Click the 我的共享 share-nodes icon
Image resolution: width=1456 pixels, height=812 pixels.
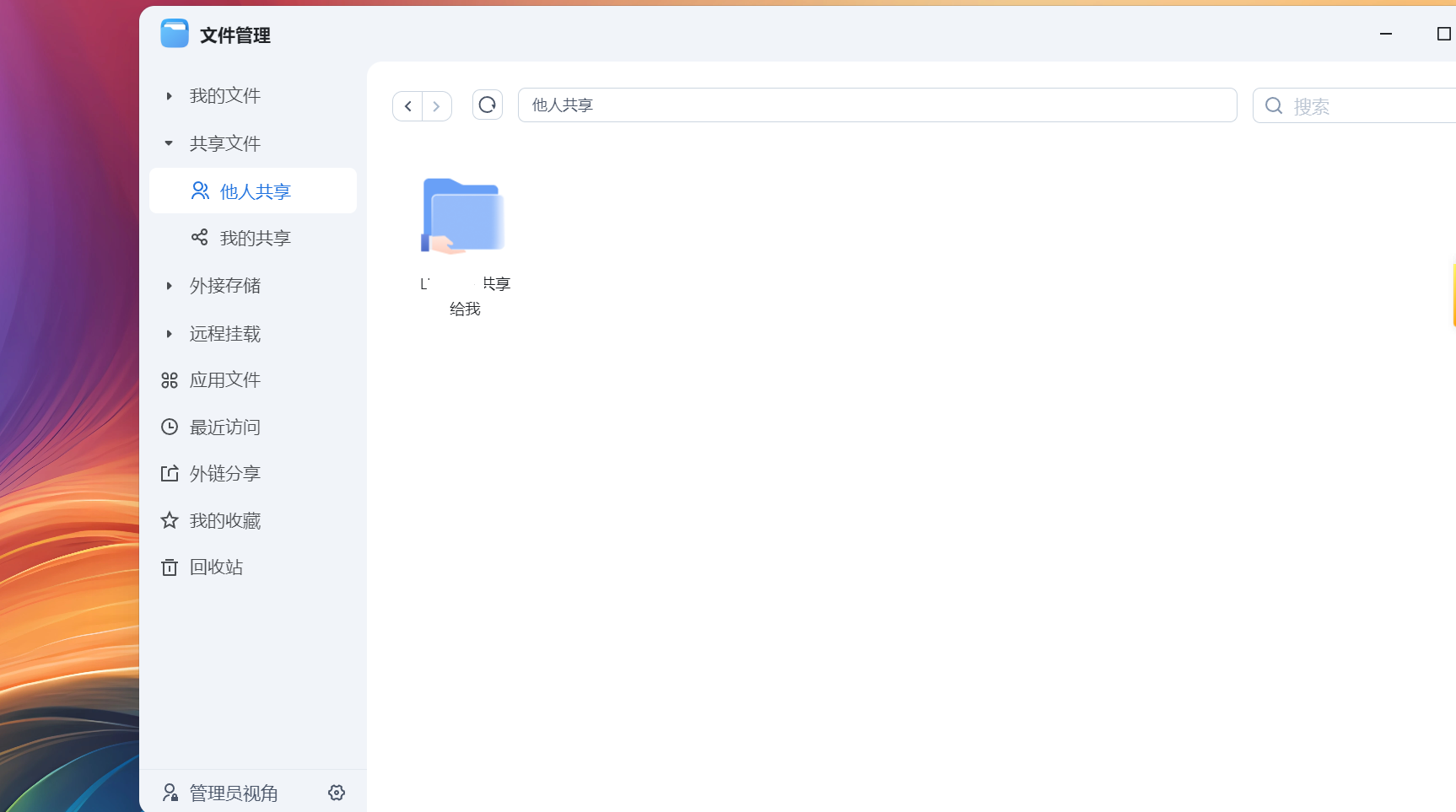click(200, 237)
